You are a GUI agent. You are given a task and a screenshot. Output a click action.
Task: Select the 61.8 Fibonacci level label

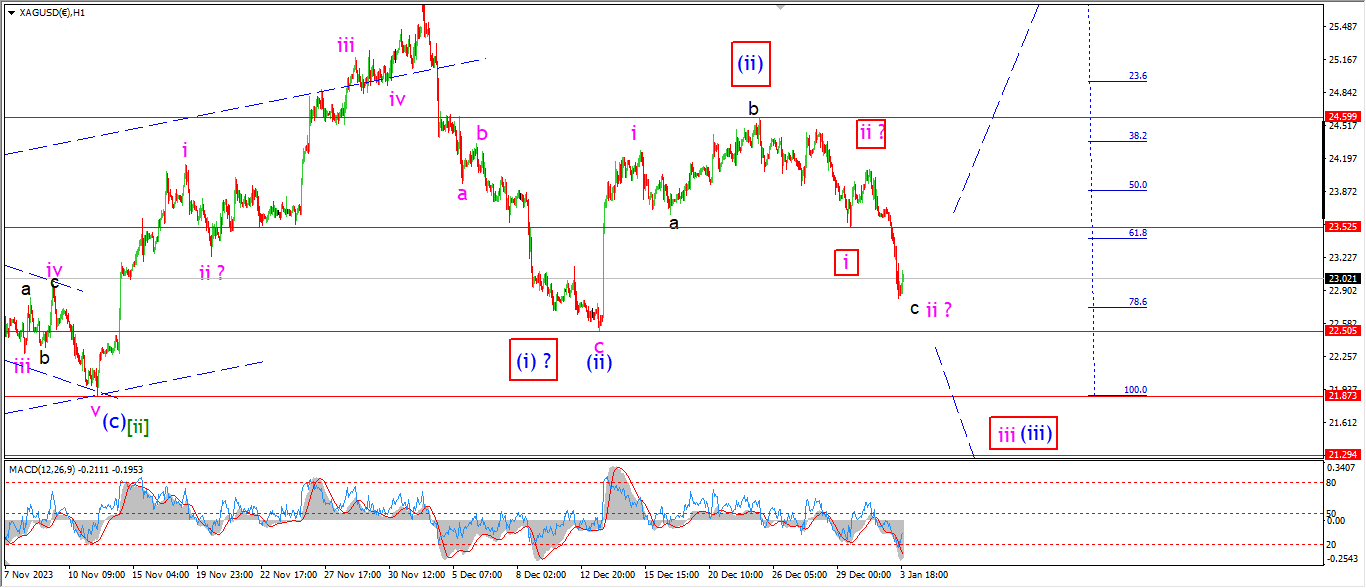pos(1137,233)
